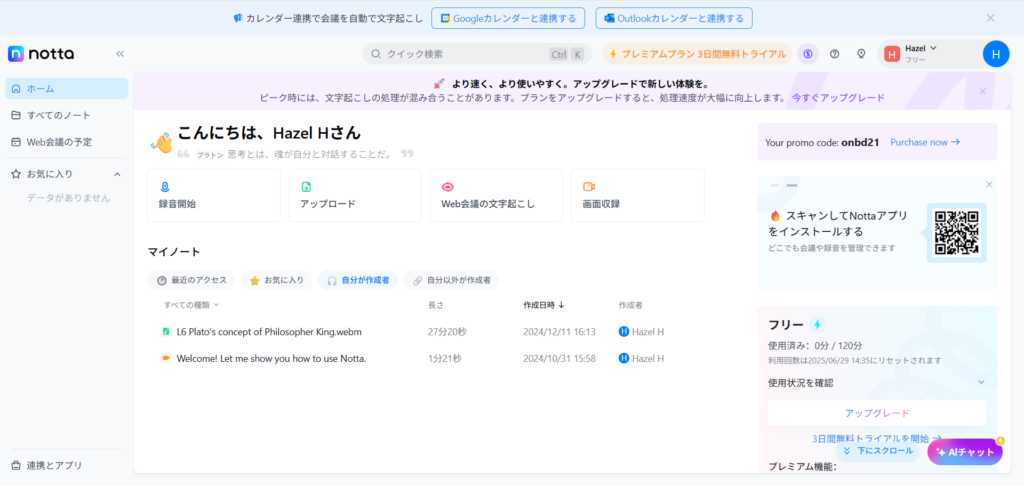This screenshot has width=1024, height=486.
Task: Click the Web会議の文字起こし card
Action: [496, 195]
